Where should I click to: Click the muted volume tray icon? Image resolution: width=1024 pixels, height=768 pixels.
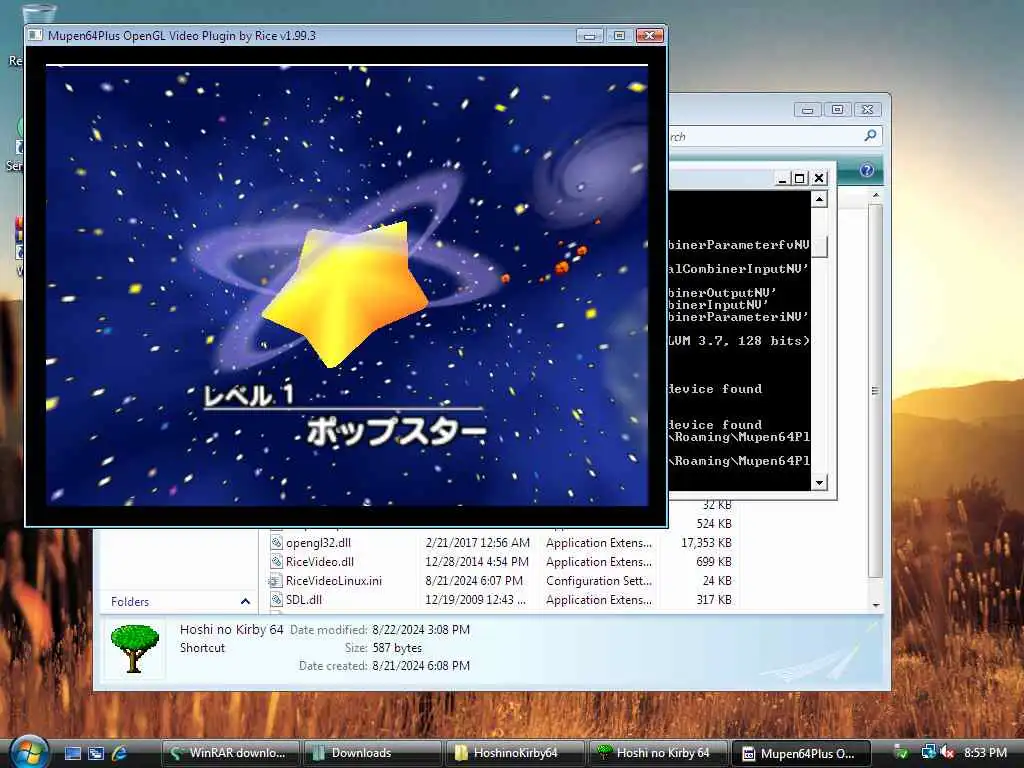pos(947,753)
